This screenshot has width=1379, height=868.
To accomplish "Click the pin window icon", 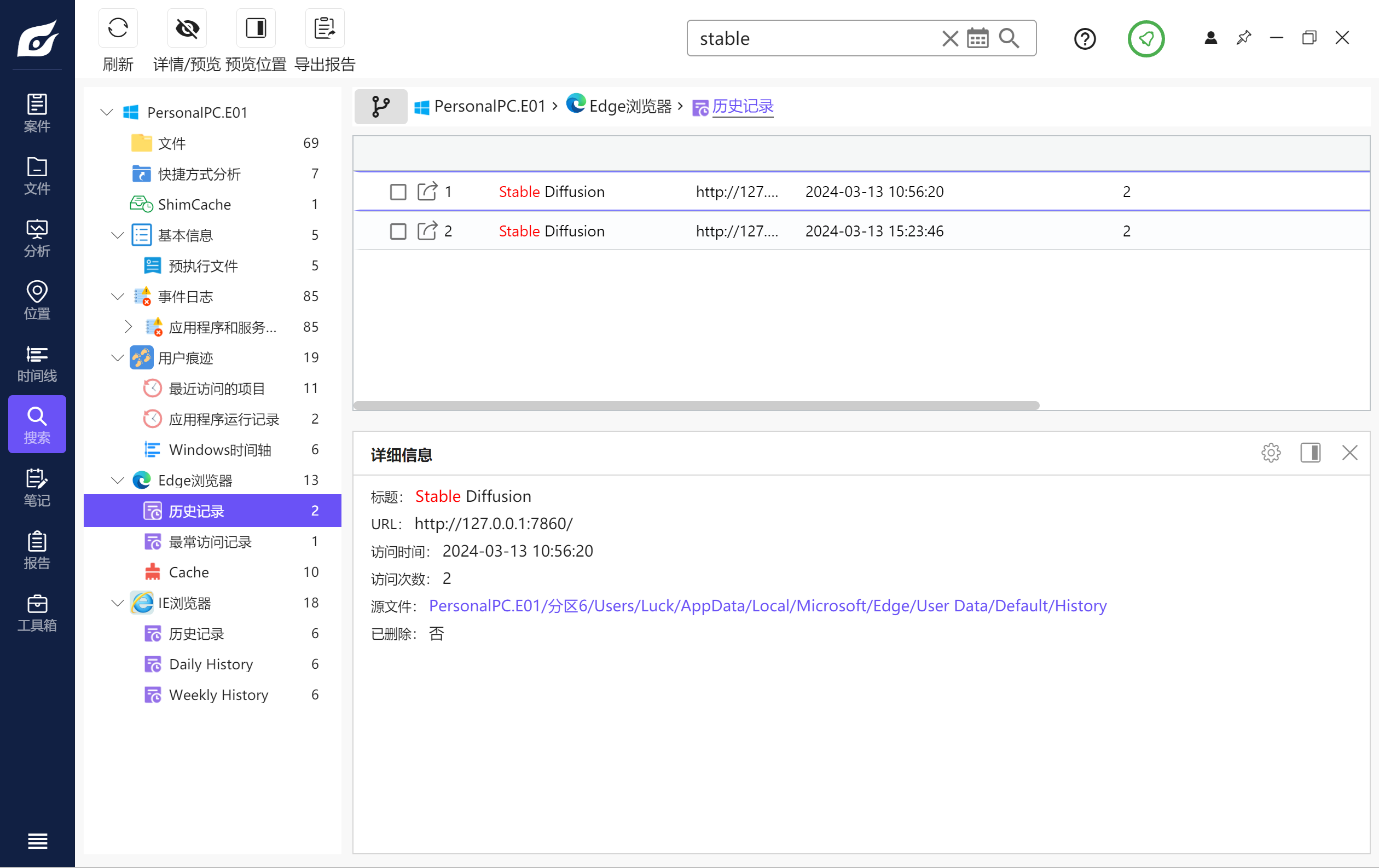I will click(1243, 38).
